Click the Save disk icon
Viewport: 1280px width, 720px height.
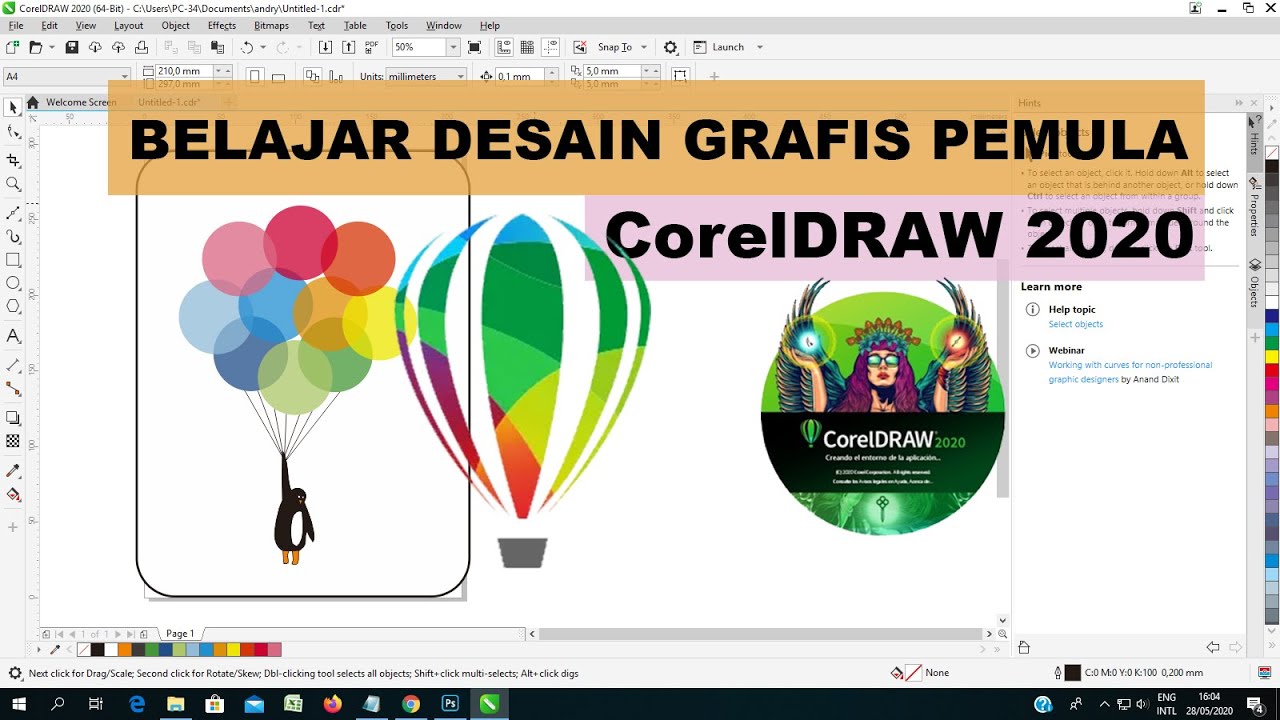coord(72,47)
